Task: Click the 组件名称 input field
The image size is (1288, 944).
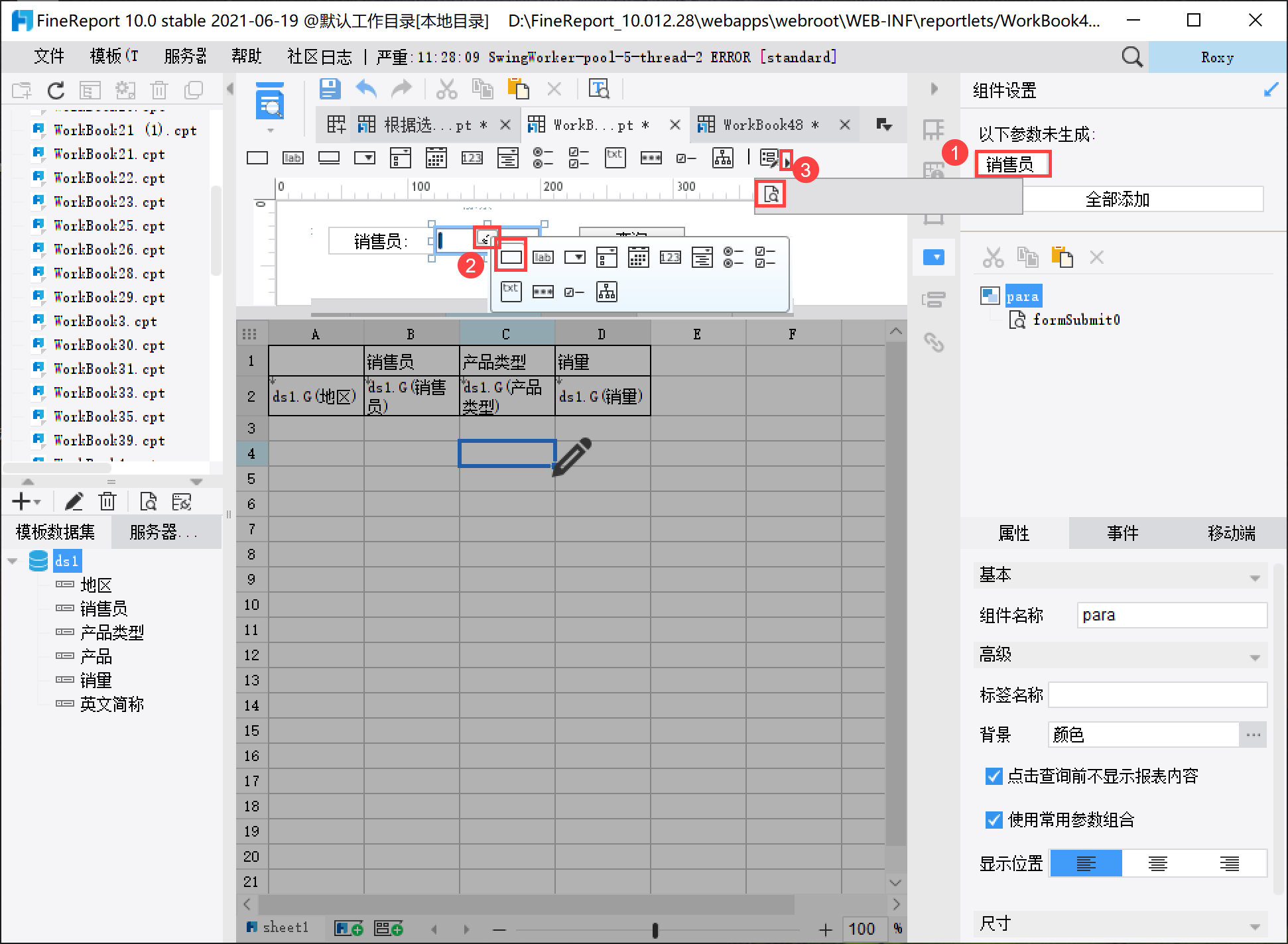Action: (1171, 615)
